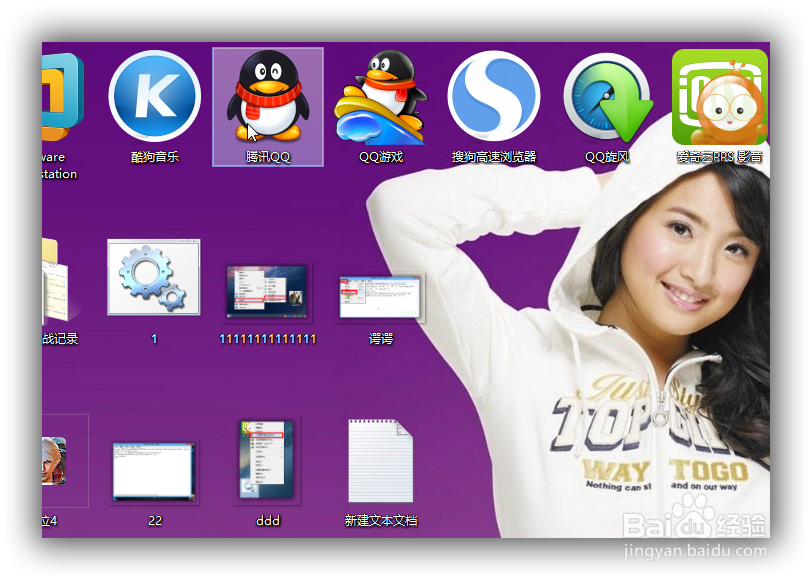Select the 新建文本文档 text file icon
Image resolution: width=812 pixels, height=580 pixels.
tap(381, 460)
